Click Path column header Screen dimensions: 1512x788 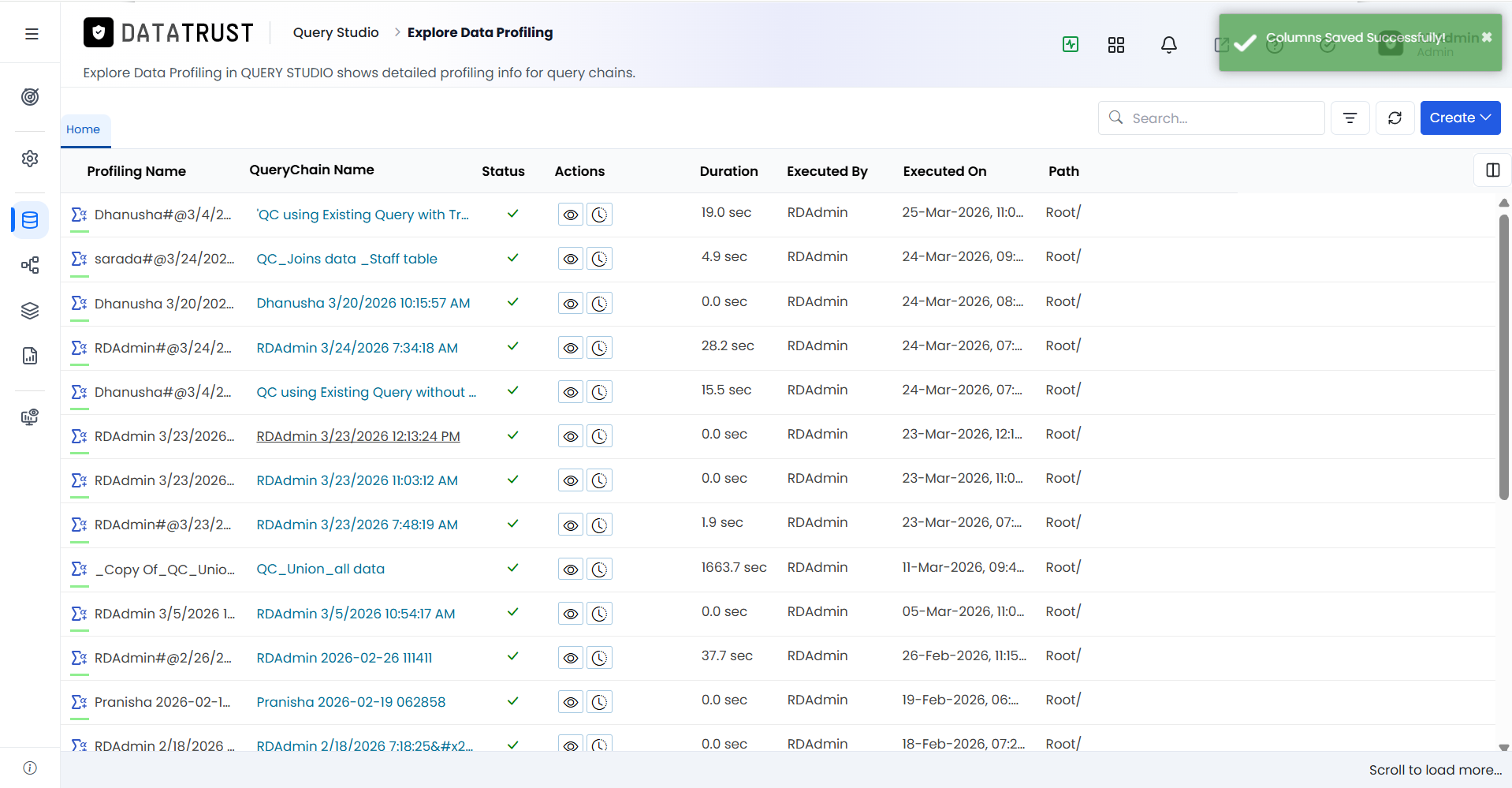click(x=1063, y=171)
